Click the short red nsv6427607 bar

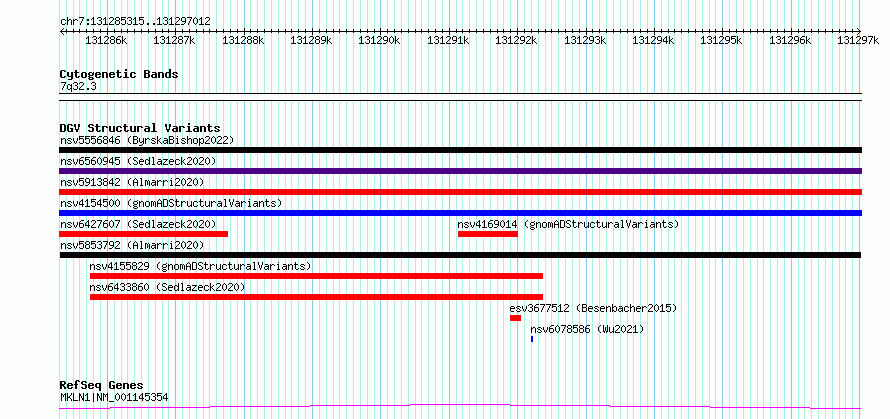[144, 234]
